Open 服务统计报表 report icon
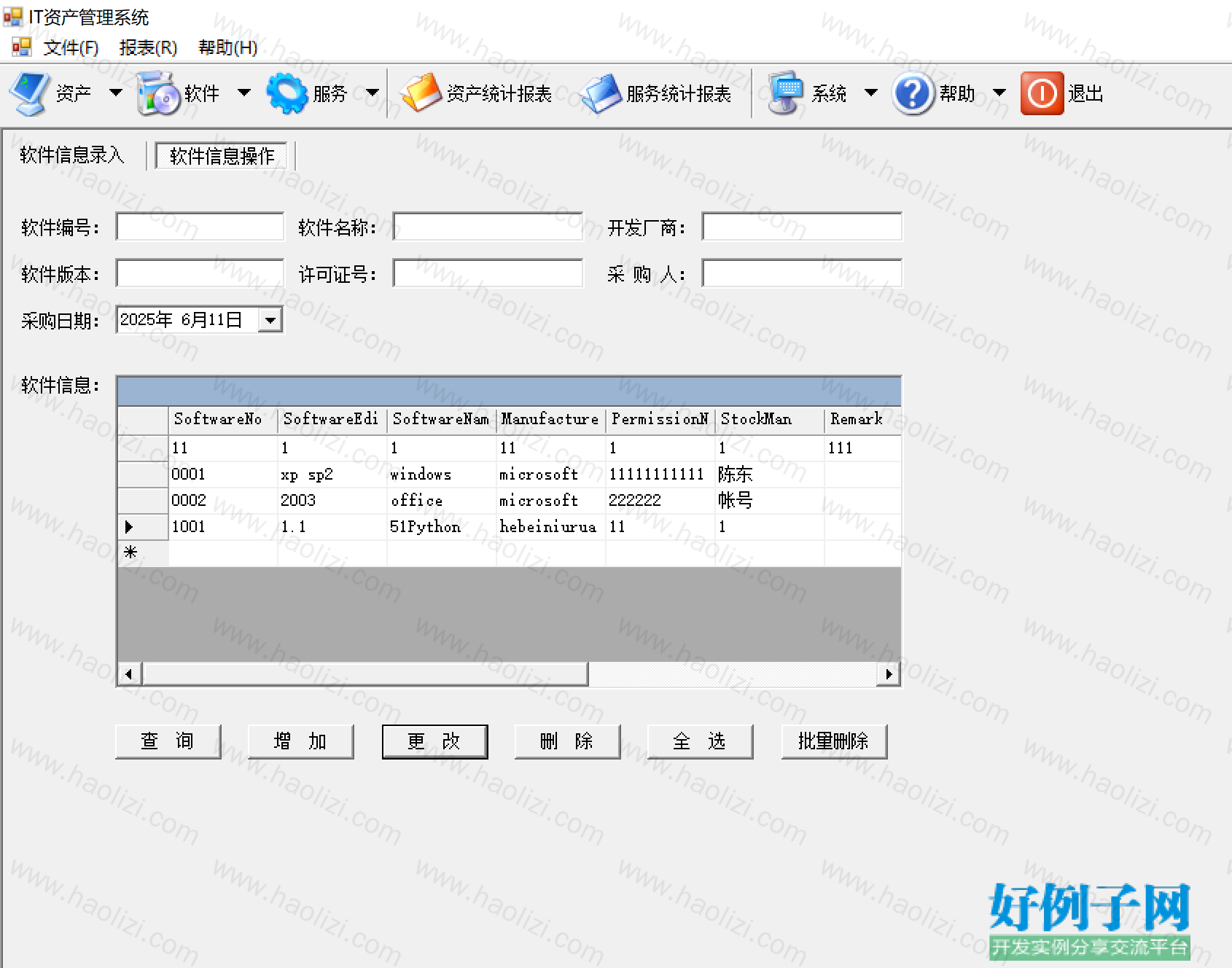The image size is (1232, 968). click(x=600, y=93)
